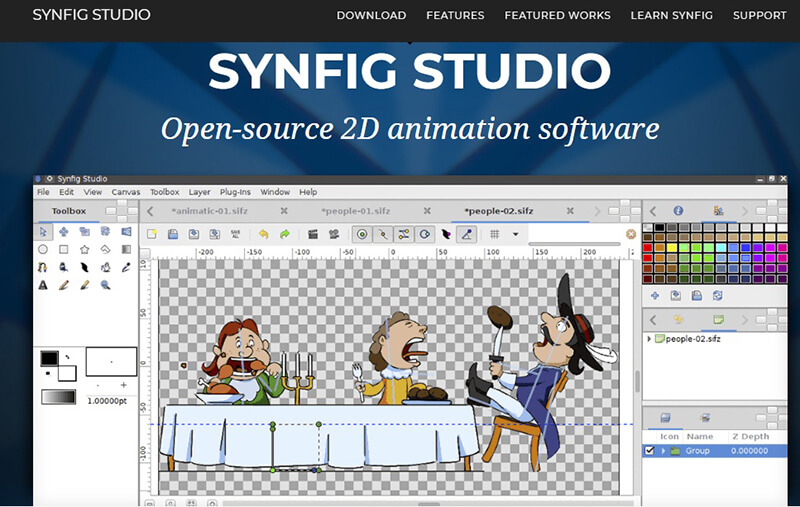Toggle position handles visibility button
Viewport: 800px width, 507px height.
pos(362,234)
